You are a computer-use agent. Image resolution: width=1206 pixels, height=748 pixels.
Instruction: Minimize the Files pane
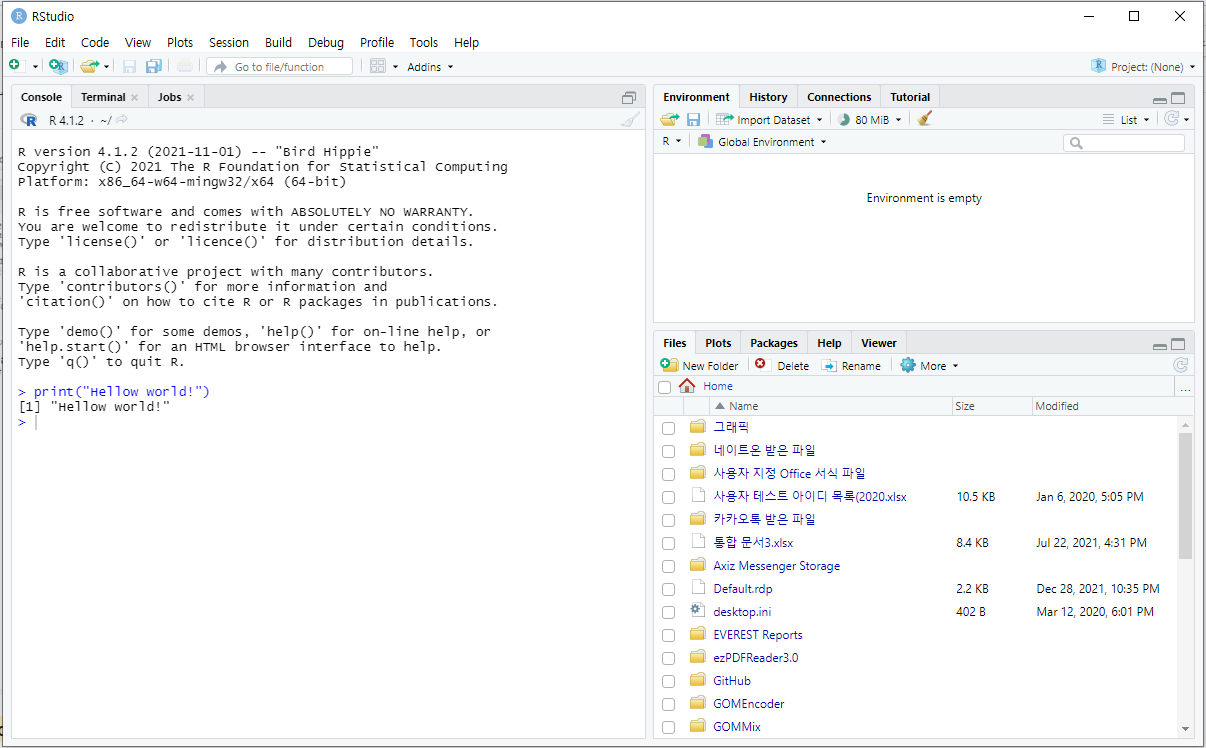tap(1160, 345)
